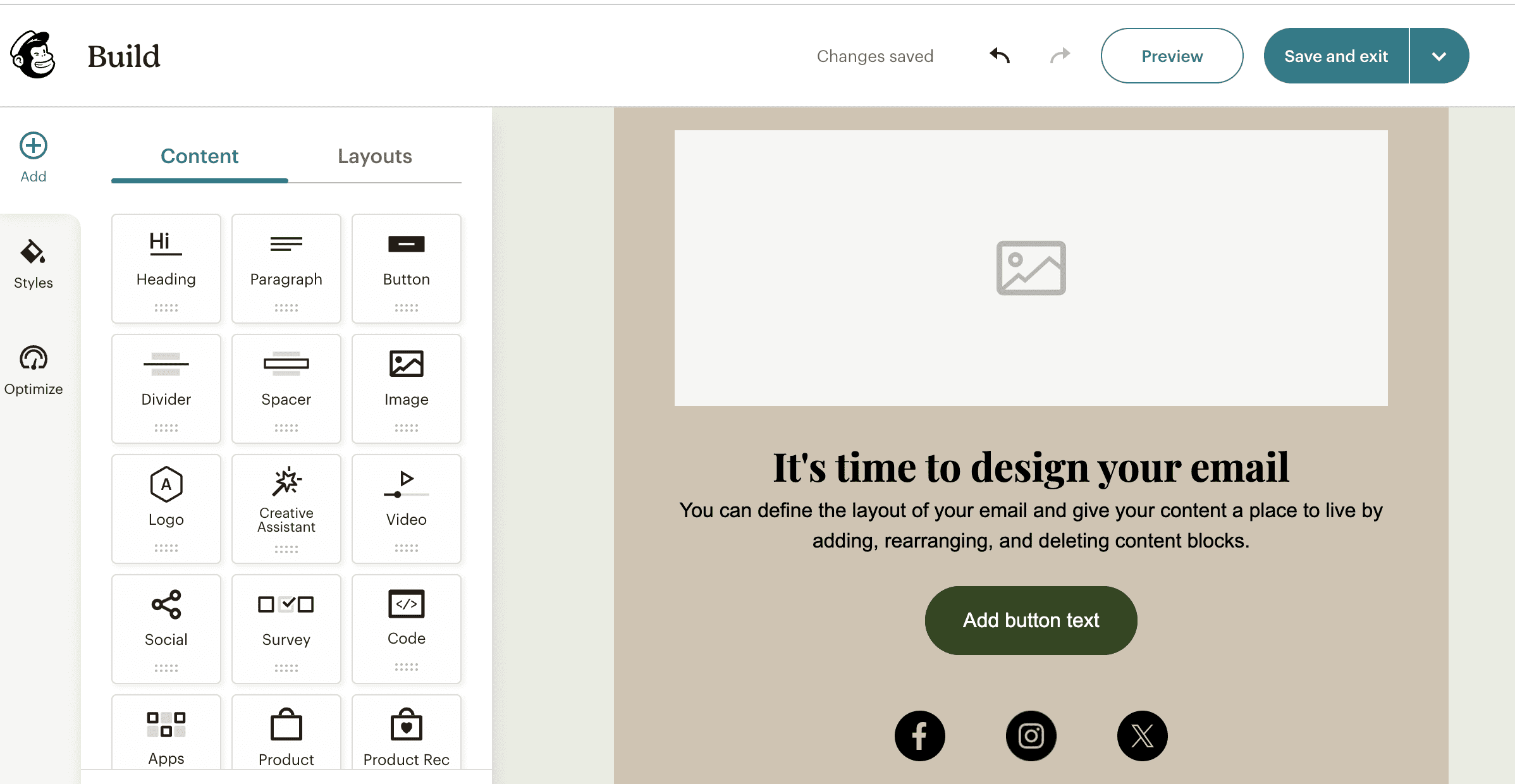Click the Preview button

click(x=1172, y=56)
